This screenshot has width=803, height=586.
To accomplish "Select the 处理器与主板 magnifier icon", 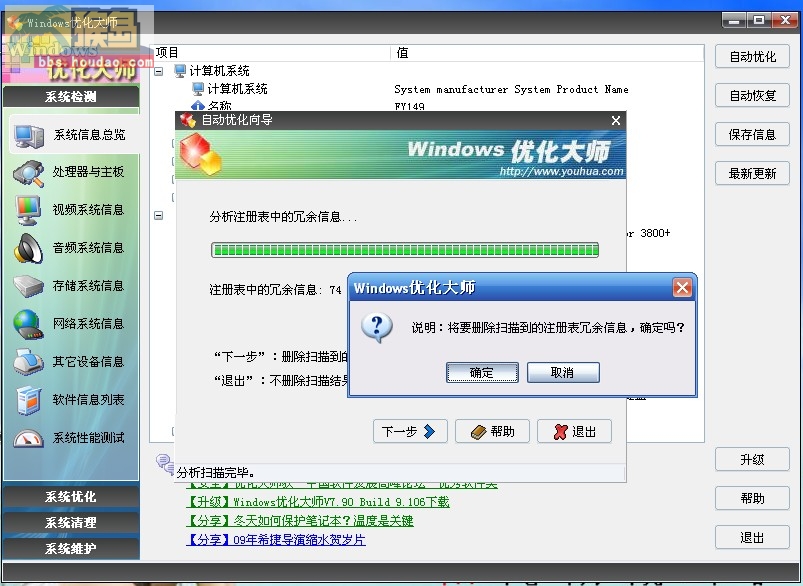I will pos(29,173).
